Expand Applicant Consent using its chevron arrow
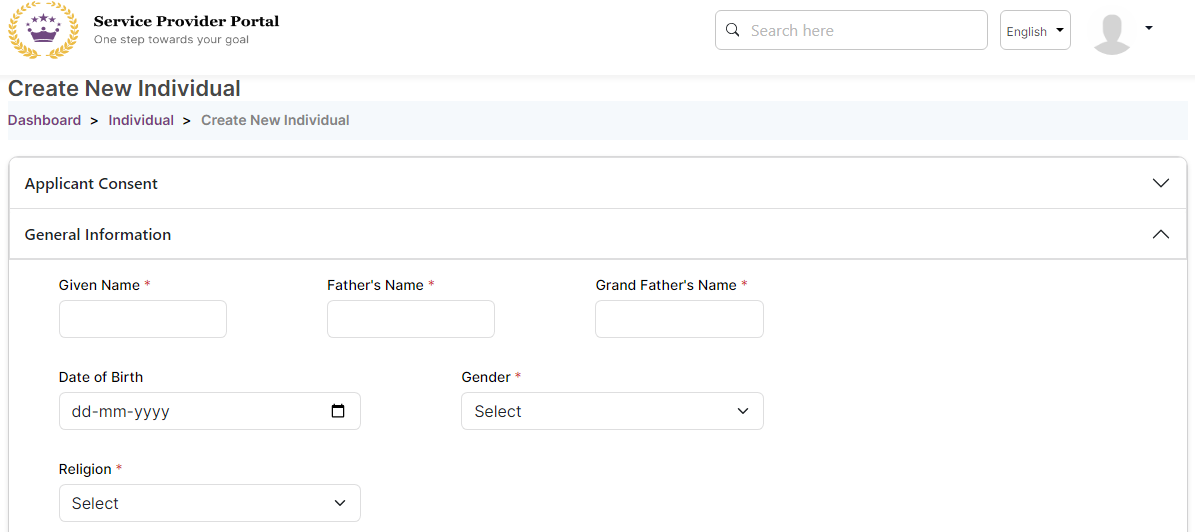The image size is (1195, 532). tap(1160, 183)
